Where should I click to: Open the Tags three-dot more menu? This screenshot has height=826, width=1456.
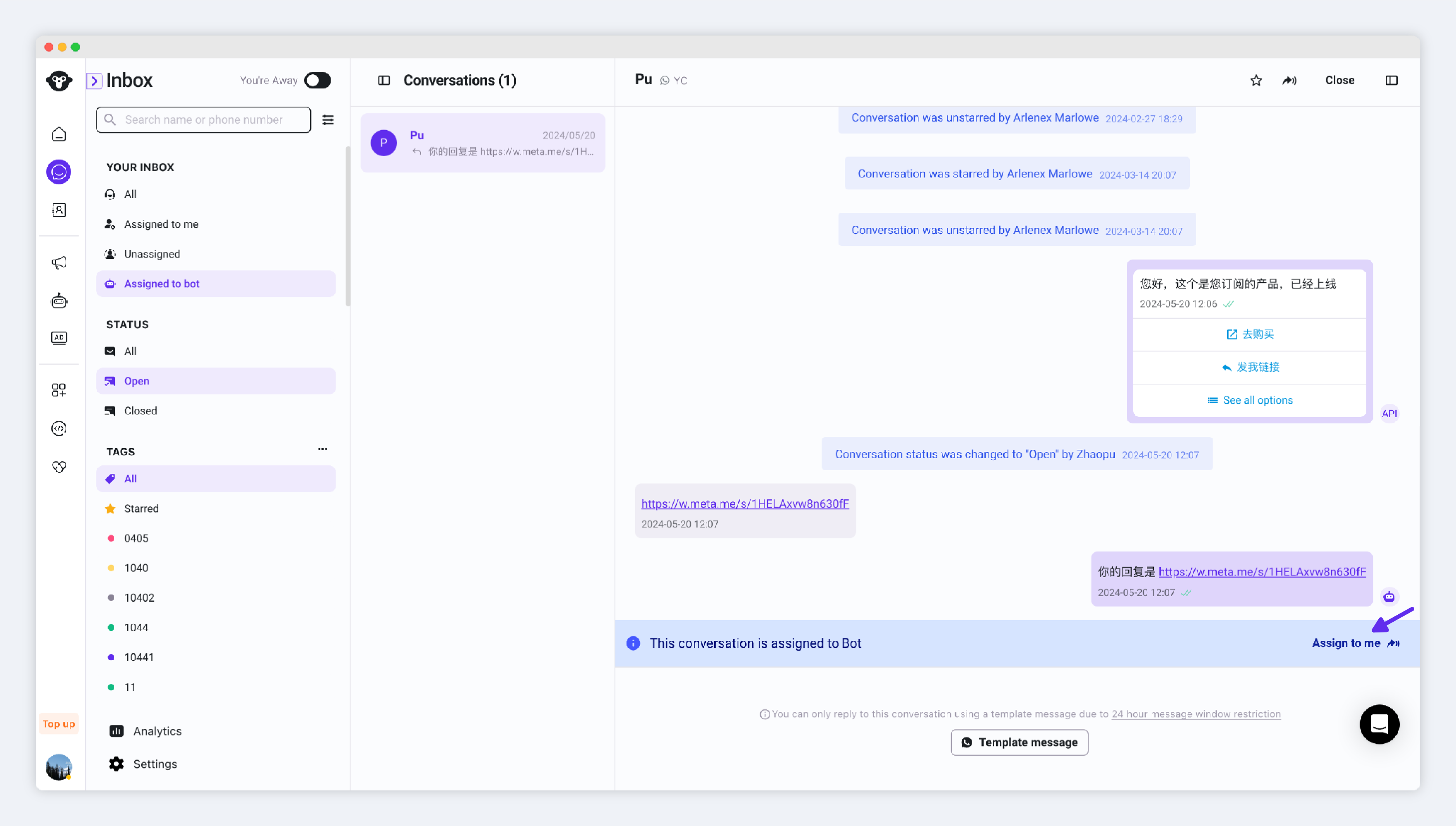click(322, 449)
